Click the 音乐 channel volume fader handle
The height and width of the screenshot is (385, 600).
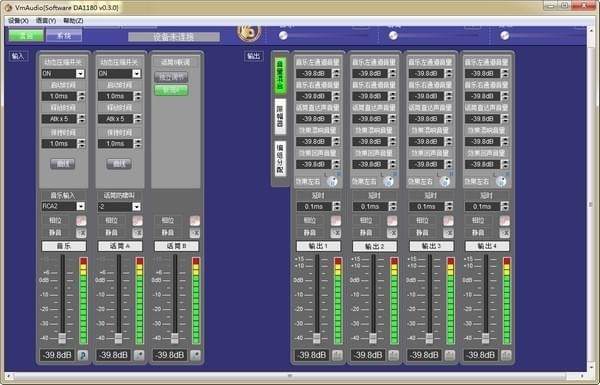click(x=62, y=338)
